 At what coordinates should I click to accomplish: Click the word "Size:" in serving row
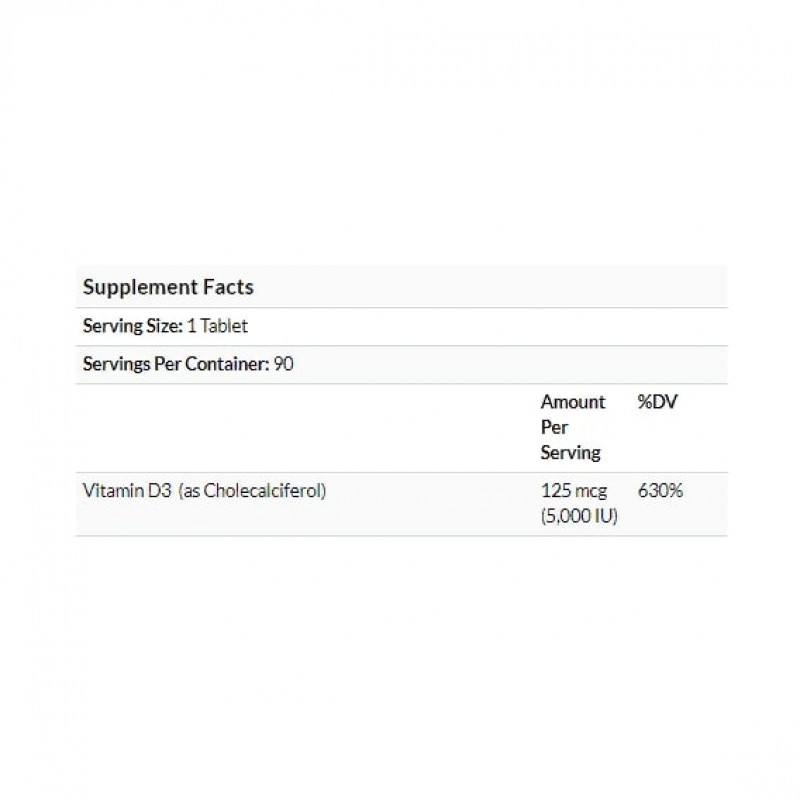click(x=163, y=326)
